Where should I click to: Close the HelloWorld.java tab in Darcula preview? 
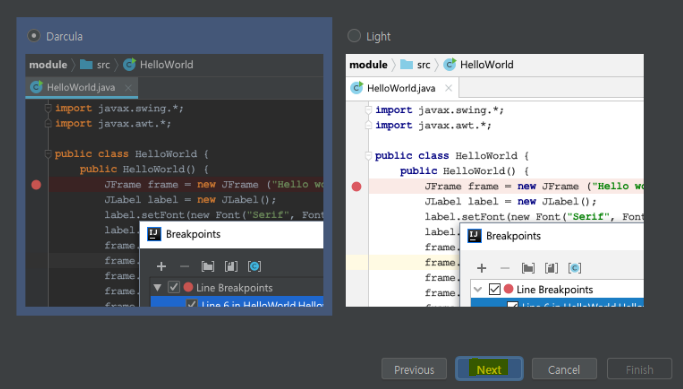pyautogui.click(x=128, y=88)
